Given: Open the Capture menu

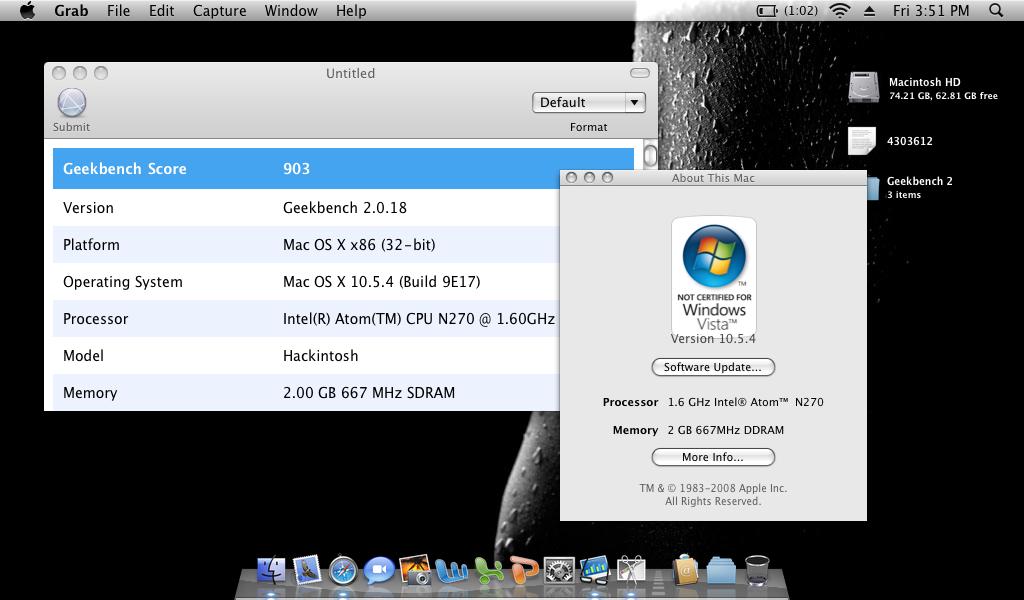Looking at the screenshot, I should (219, 10).
